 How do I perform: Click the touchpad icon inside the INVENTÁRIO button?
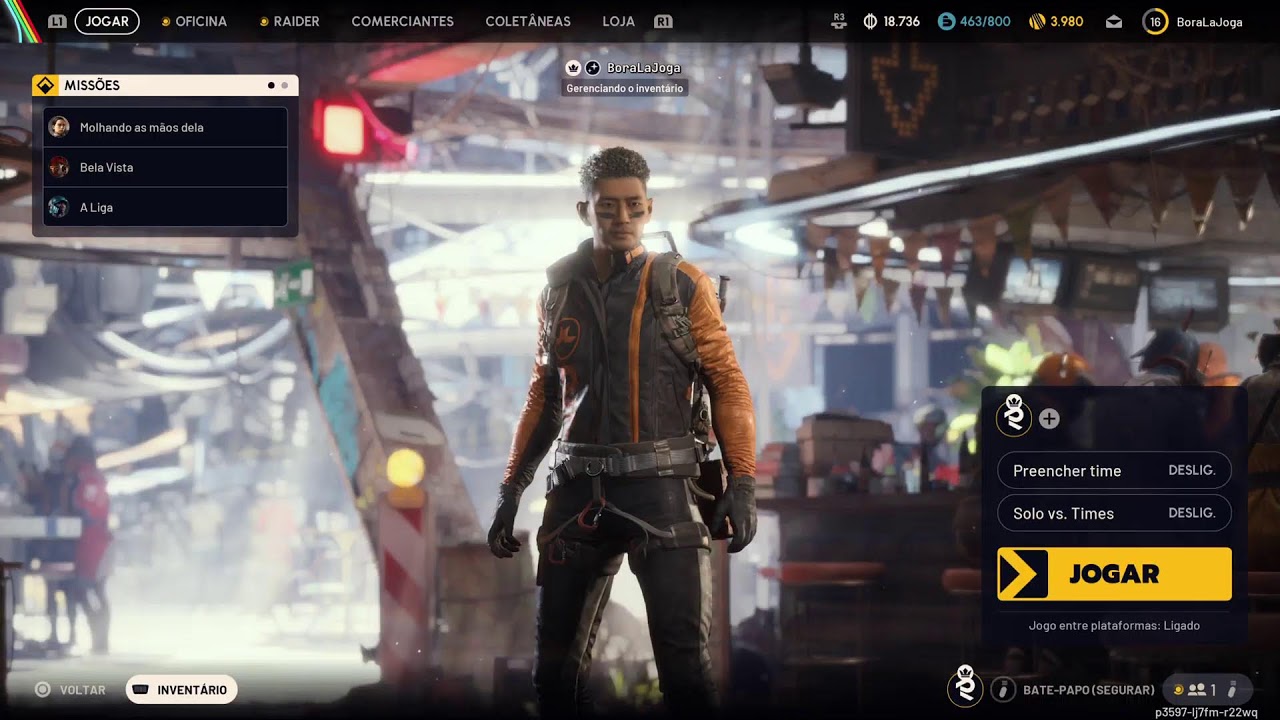point(141,689)
